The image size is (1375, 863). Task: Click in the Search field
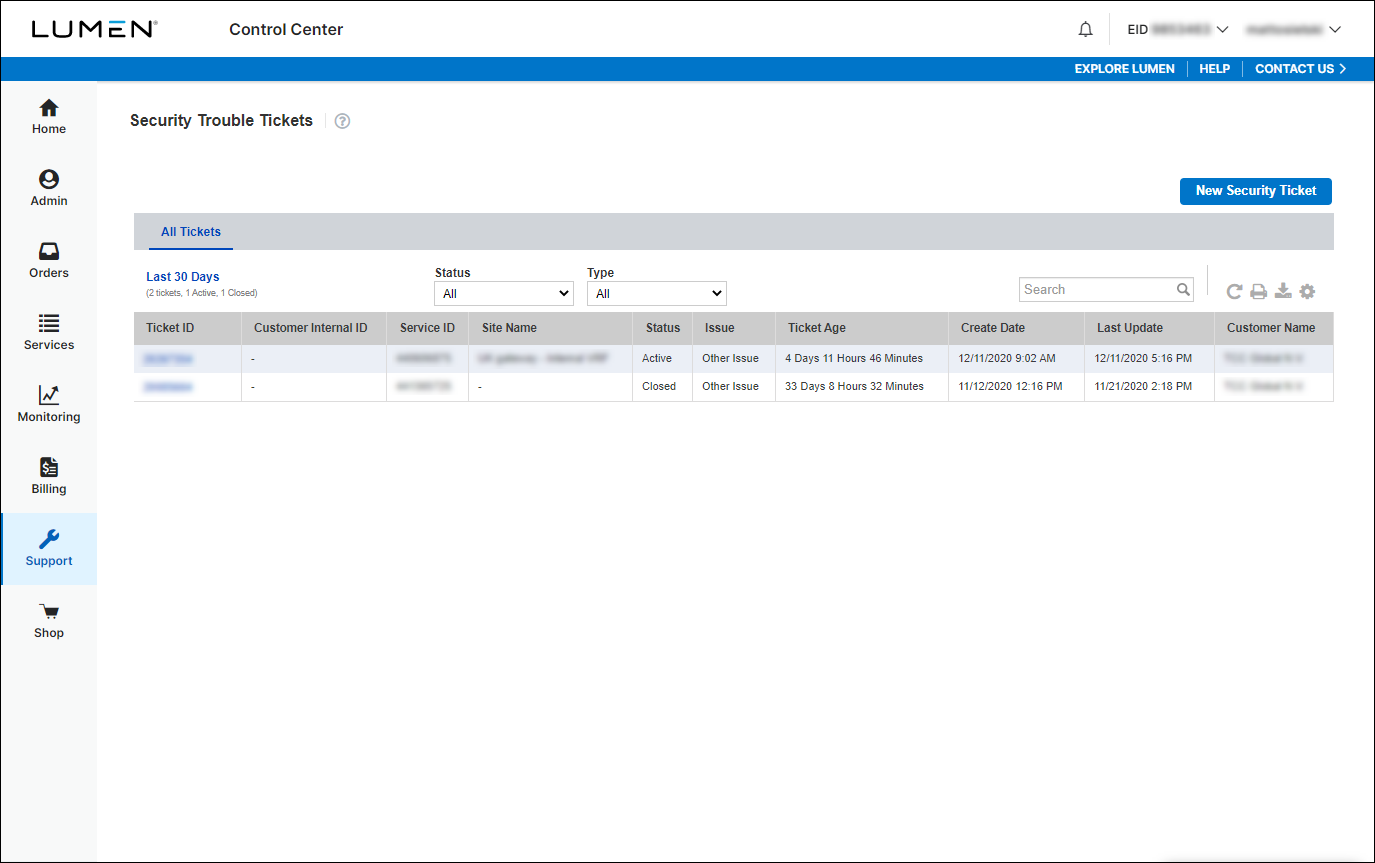pos(1097,290)
